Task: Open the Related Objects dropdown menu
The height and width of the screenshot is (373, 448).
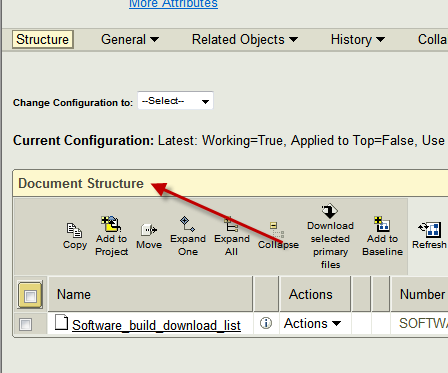Action: (x=245, y=40)
